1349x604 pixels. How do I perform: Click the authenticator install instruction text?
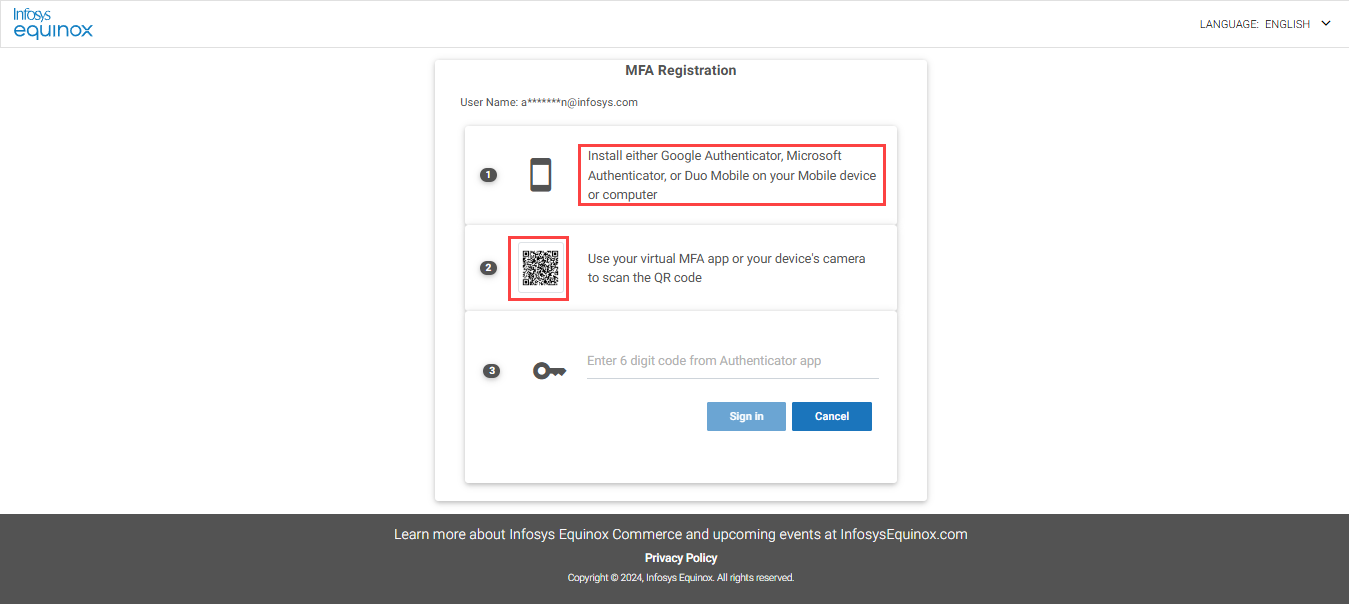coord(731,175)
